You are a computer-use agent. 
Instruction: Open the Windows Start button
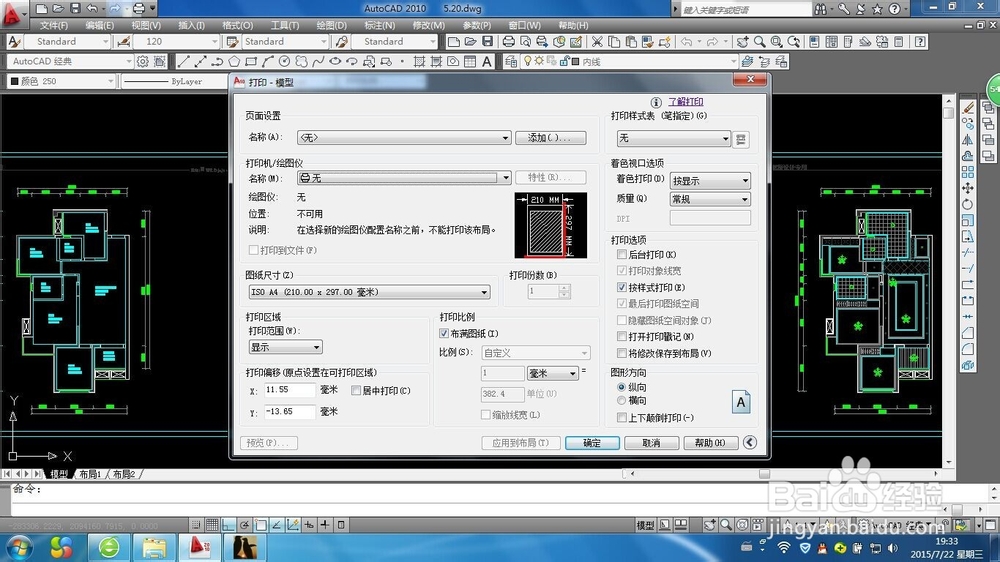coord(19,547)
